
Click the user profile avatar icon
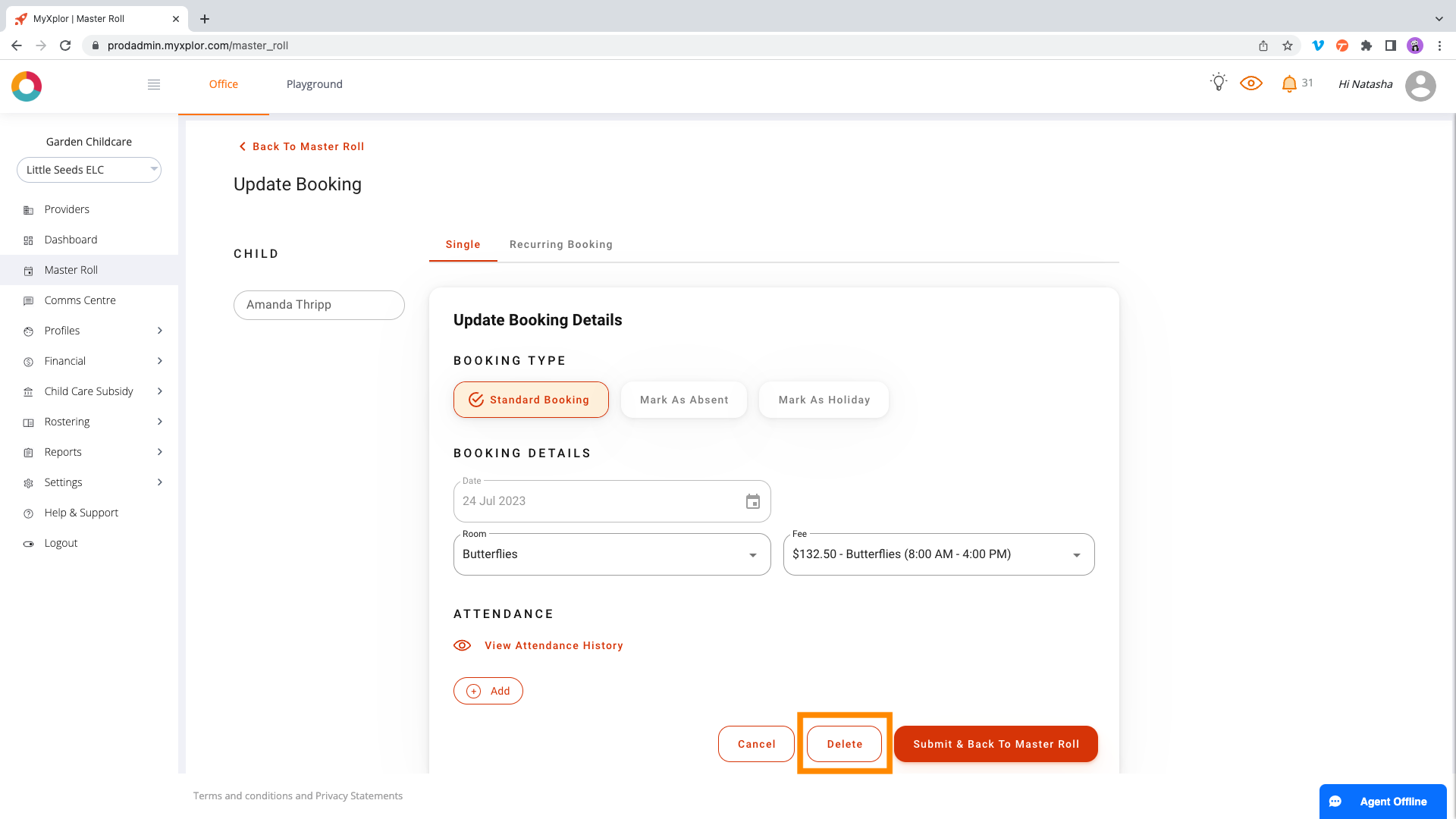coord(1420,86)
